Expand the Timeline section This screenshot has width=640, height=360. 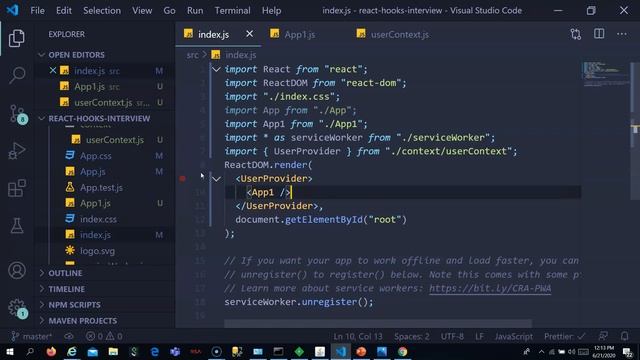[x=67, y=289]
